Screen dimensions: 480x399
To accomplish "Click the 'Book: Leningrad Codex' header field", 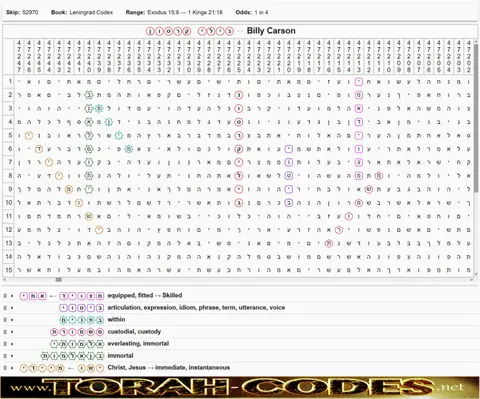I will pos(82,12).
